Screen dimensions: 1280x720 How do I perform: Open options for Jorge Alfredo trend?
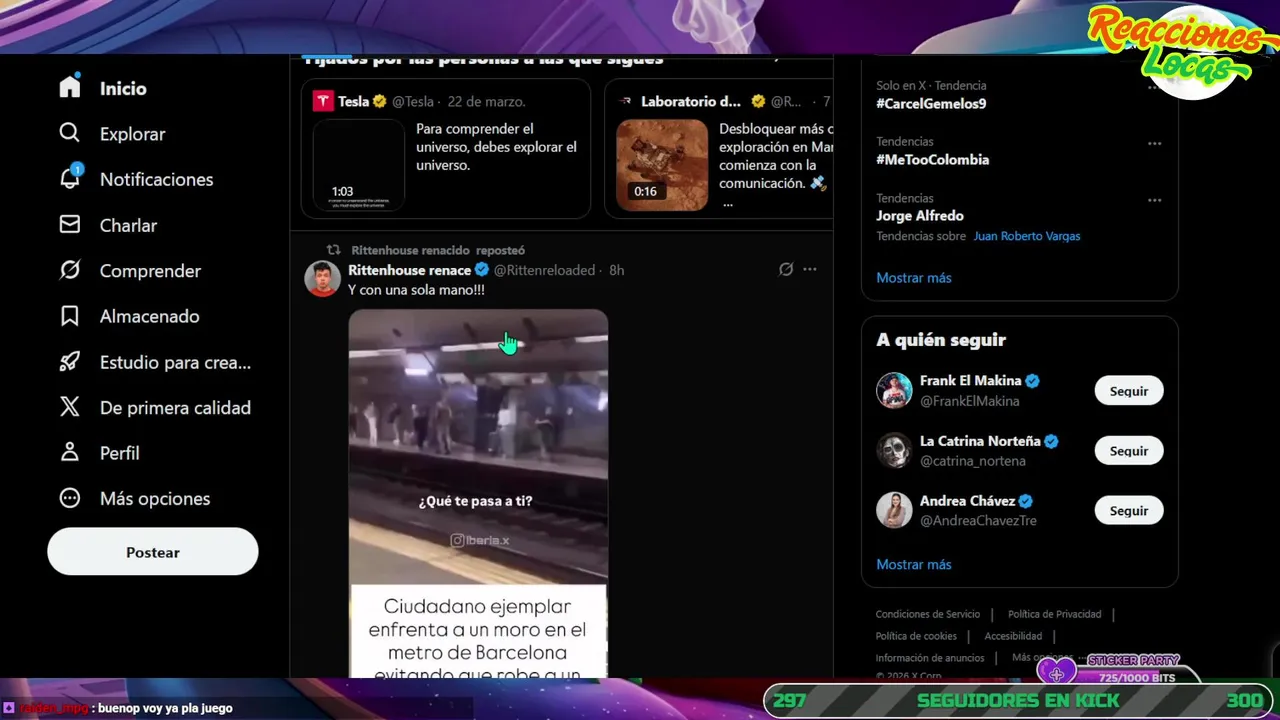(1154, 200)
